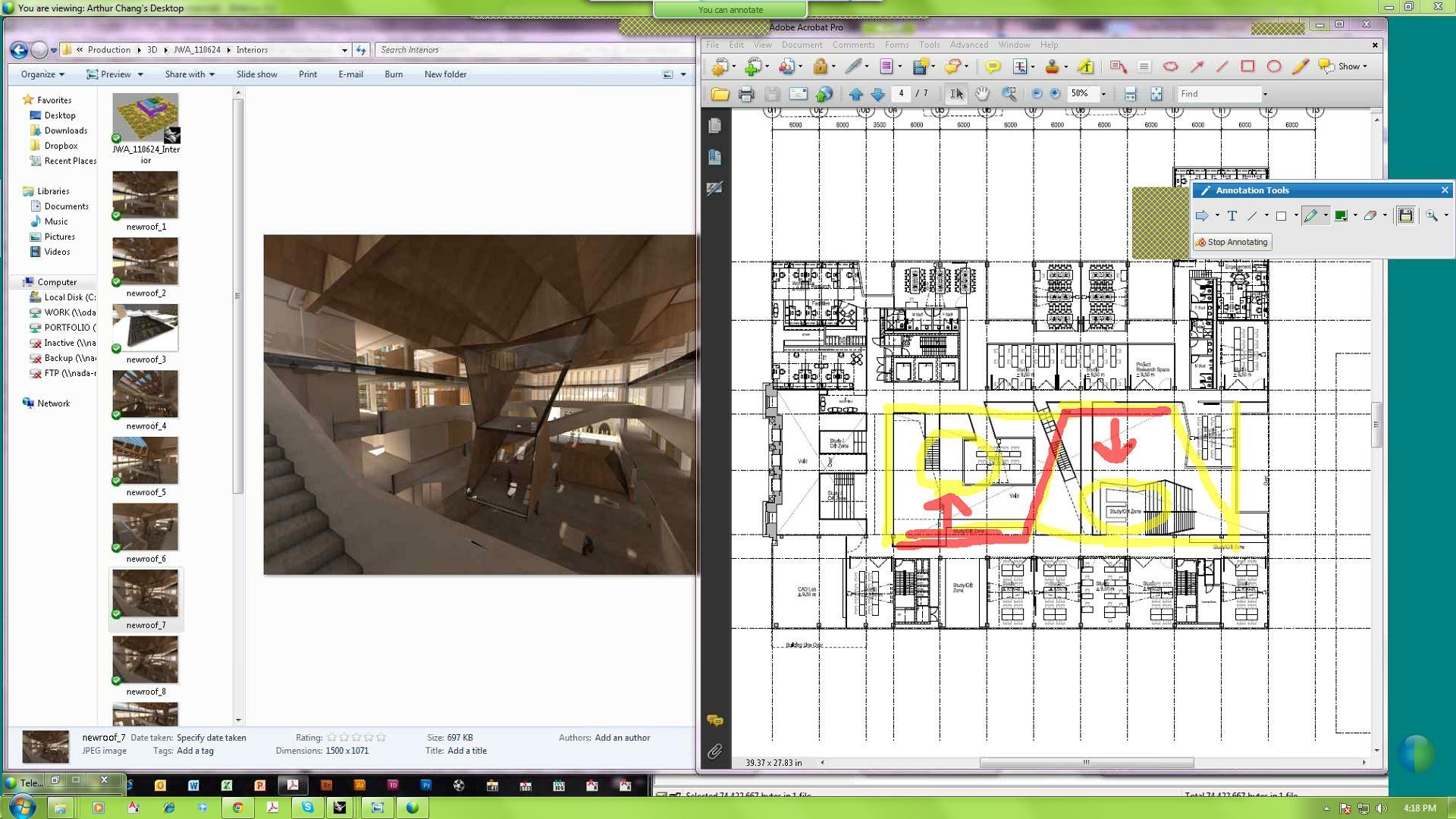Click Slide show in Explorer toolbar

[256, 74]
